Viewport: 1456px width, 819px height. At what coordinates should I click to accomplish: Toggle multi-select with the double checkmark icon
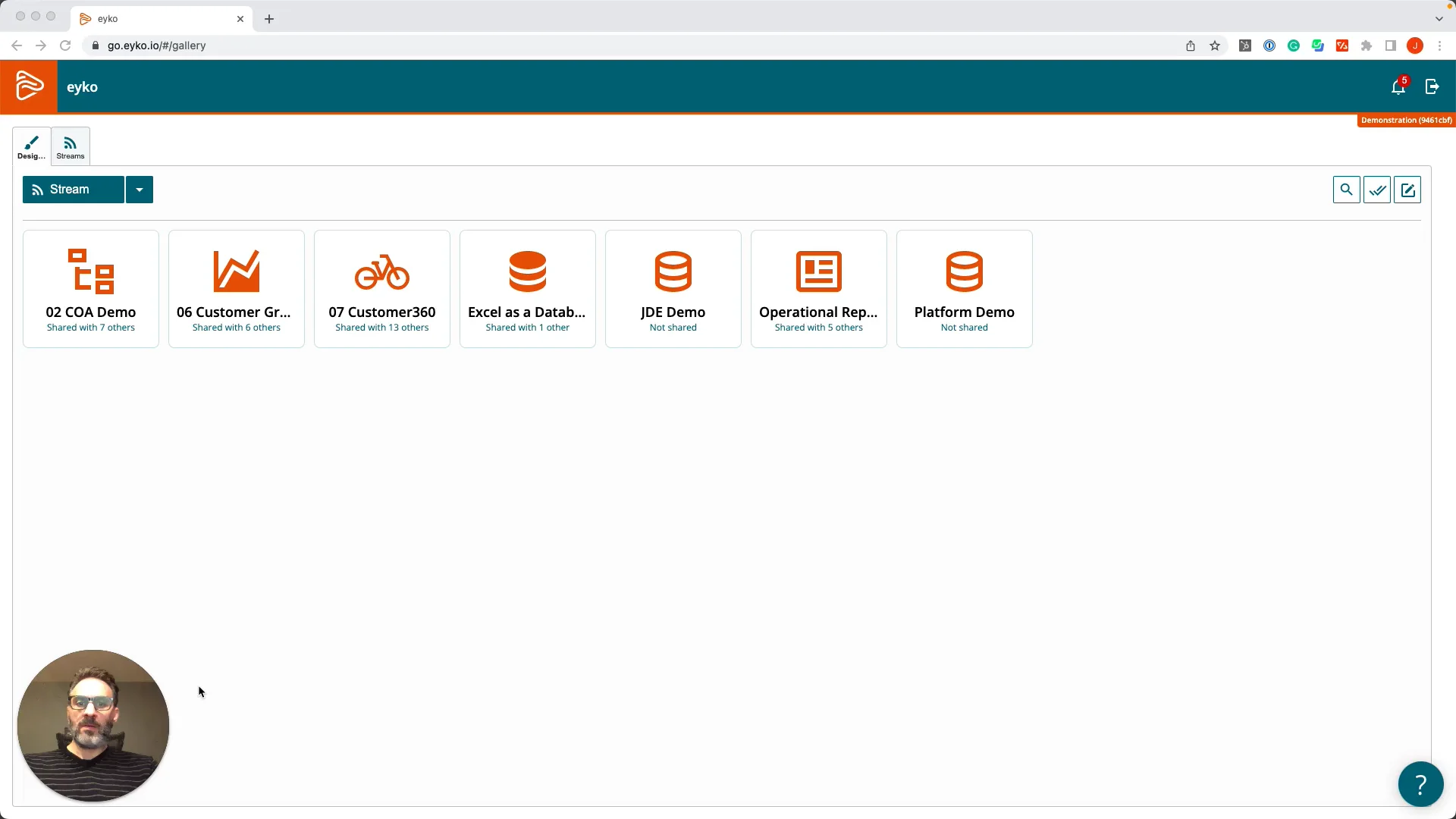1377,190
